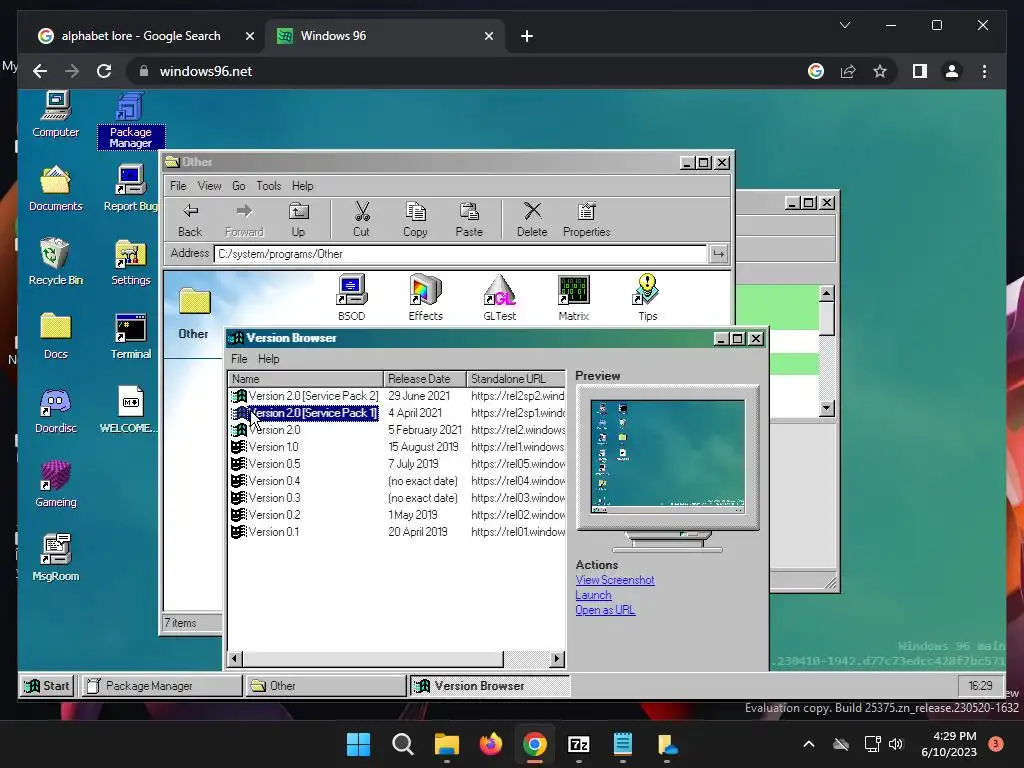
Task: Open Firefox from Windows taskbar
Action: click(490, 744)
